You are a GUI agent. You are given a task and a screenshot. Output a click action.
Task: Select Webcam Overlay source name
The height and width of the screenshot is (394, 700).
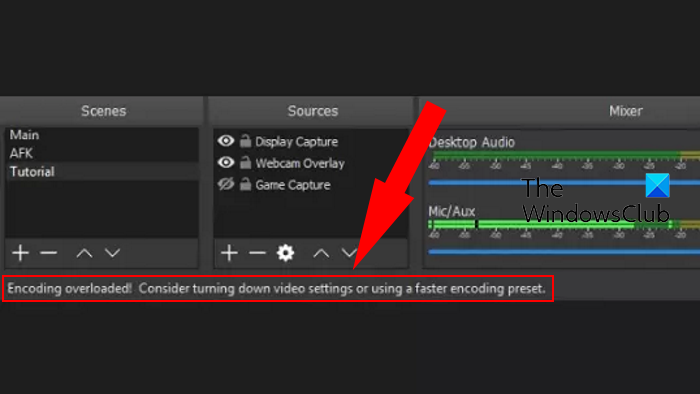tap(300, 163)
